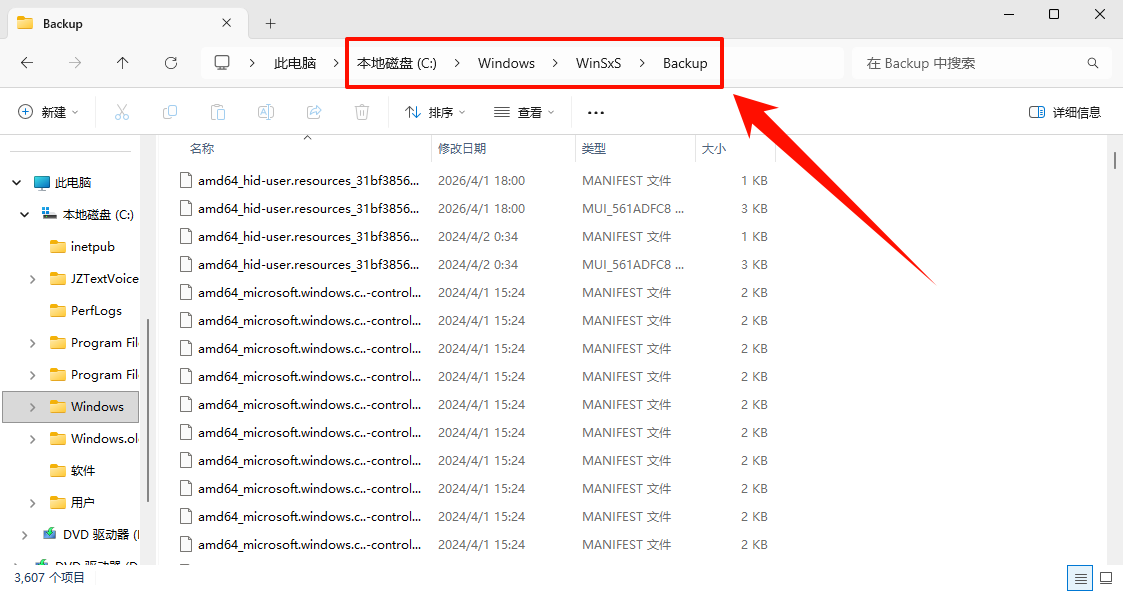The height and width of the screenshot is (591, 1123).
Task: Select the Cut icon in toolbar
Action: (122, 112)
